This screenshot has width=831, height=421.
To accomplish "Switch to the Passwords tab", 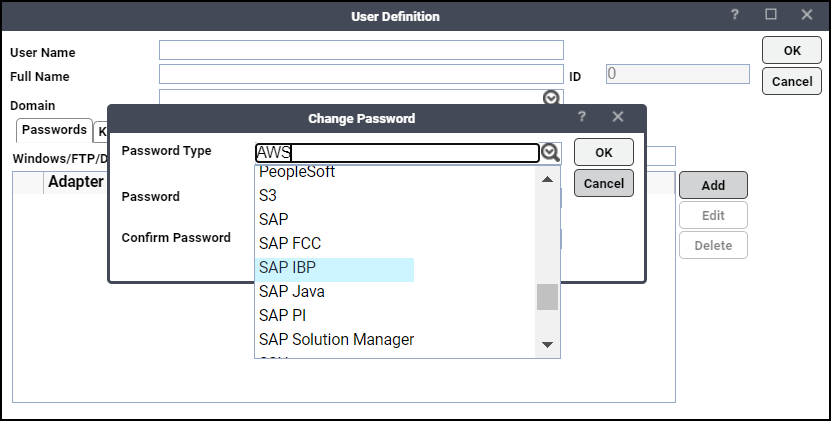I will [x=54, y=130].
